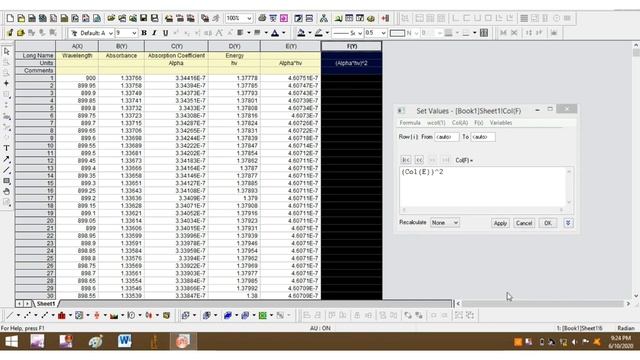
Task: Select column header A(X)
Action: [x=77, y=47]
